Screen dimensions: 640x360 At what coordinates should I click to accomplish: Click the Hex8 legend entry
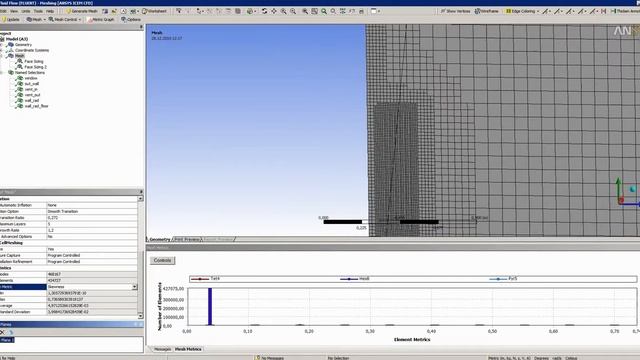(355, 279)
